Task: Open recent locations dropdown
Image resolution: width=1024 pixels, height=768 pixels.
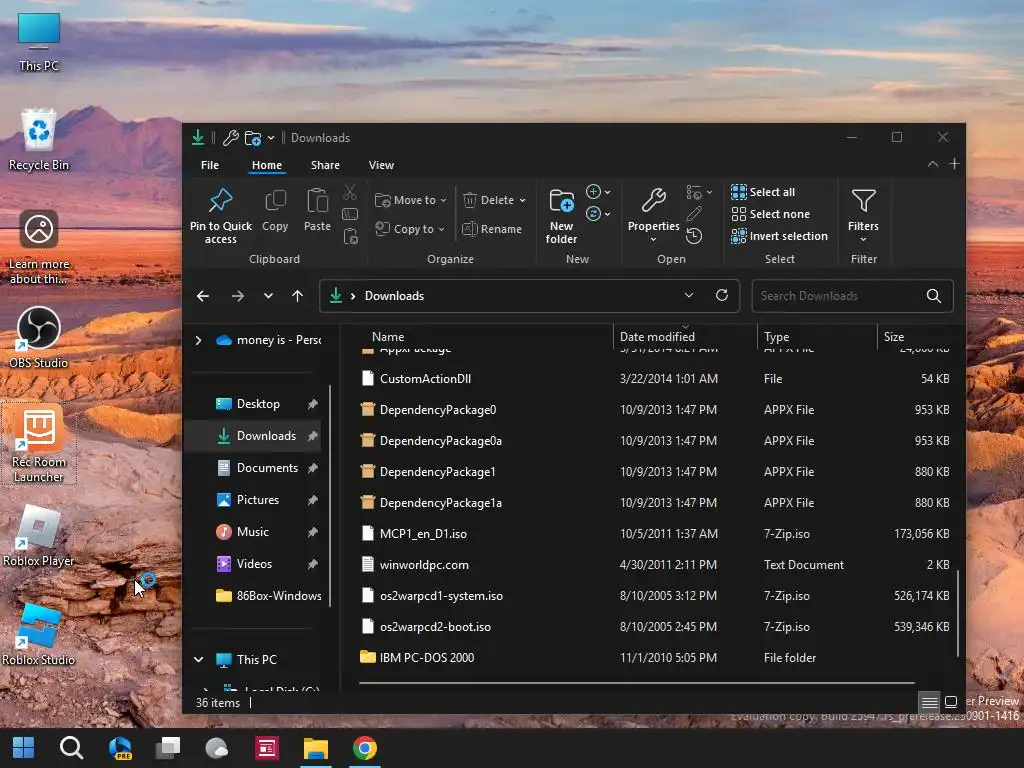Action: (268, 296)
